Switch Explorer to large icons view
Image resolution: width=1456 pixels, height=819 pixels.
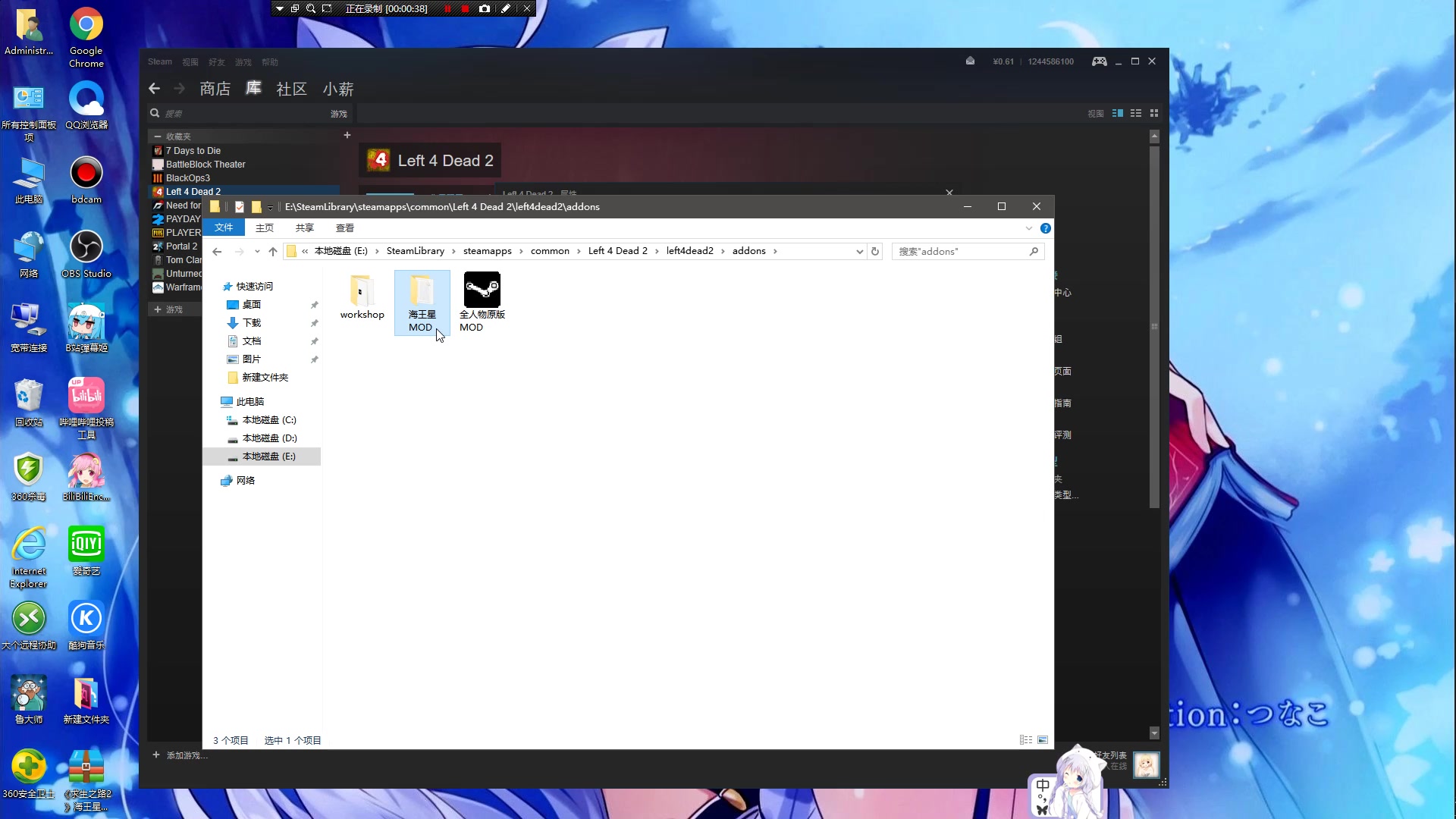pyautogui.click(x=1043, y=740)
